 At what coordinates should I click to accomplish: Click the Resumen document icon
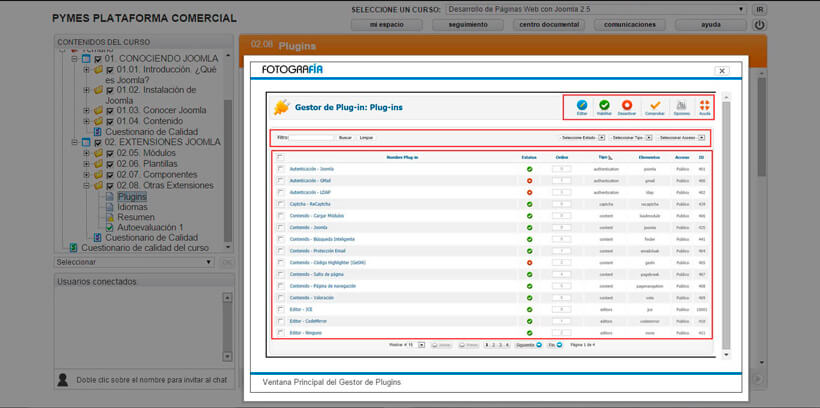click(109, 217)
